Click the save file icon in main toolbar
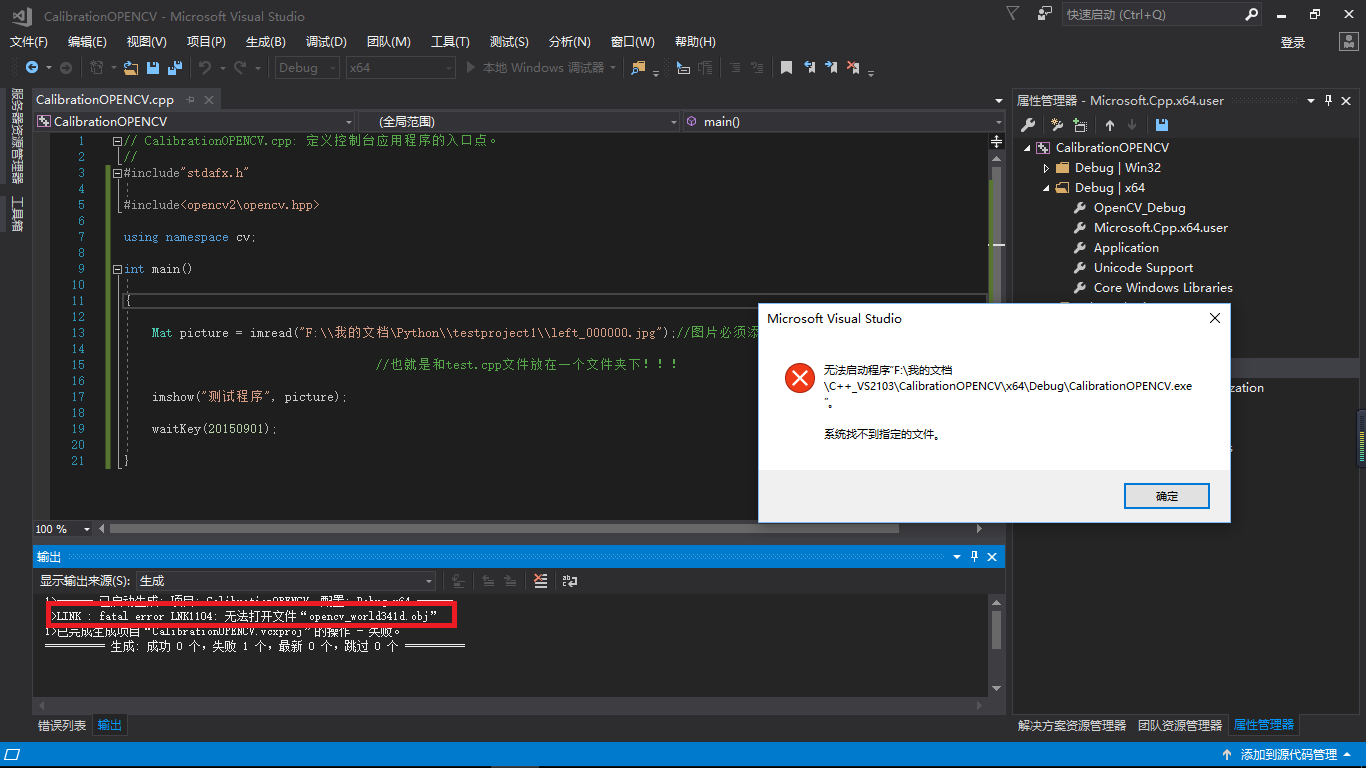This screenshot has width=1366, height=768. click(153, 67)
